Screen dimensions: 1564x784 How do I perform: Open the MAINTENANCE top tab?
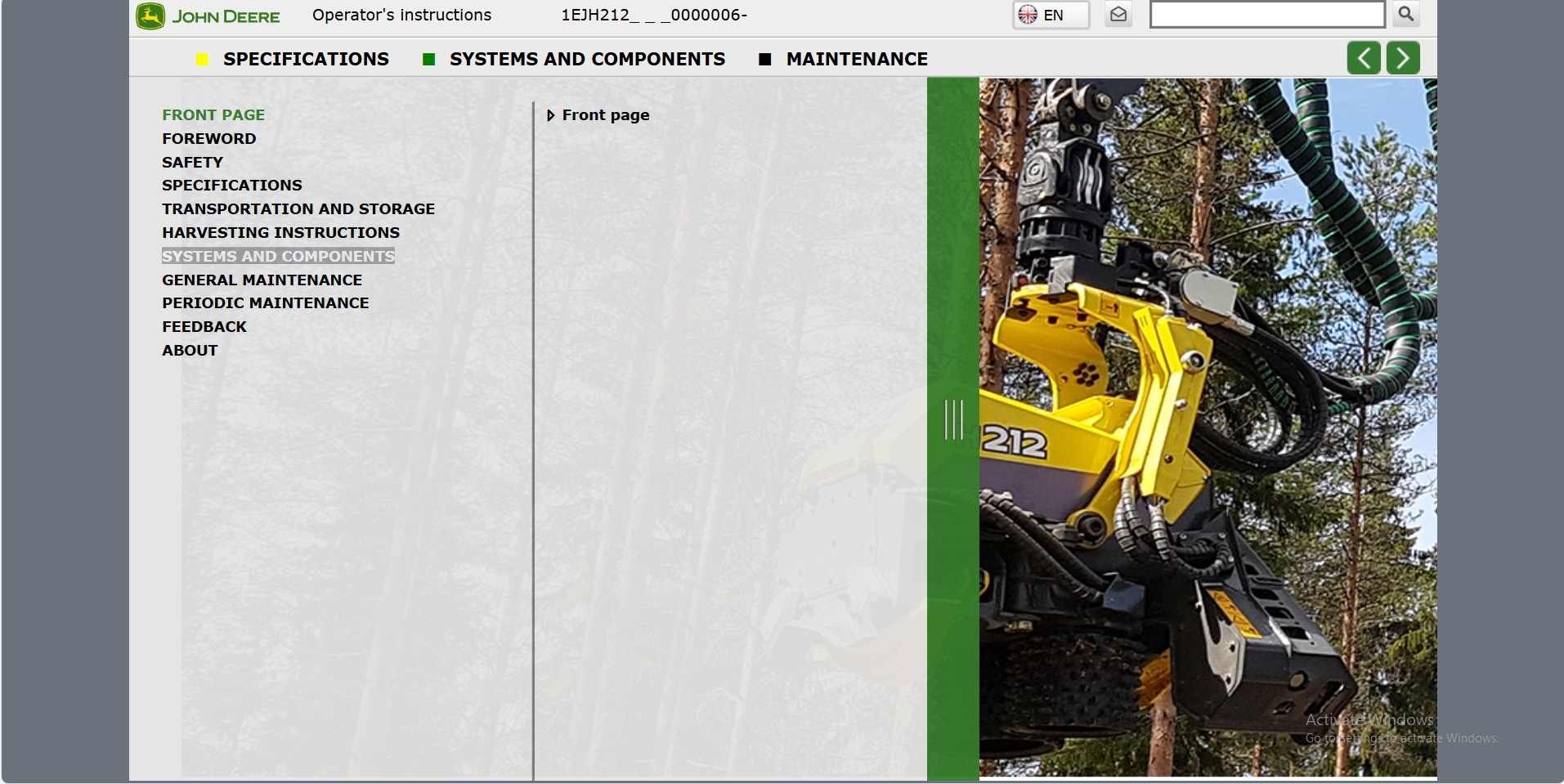click(857, 59)
